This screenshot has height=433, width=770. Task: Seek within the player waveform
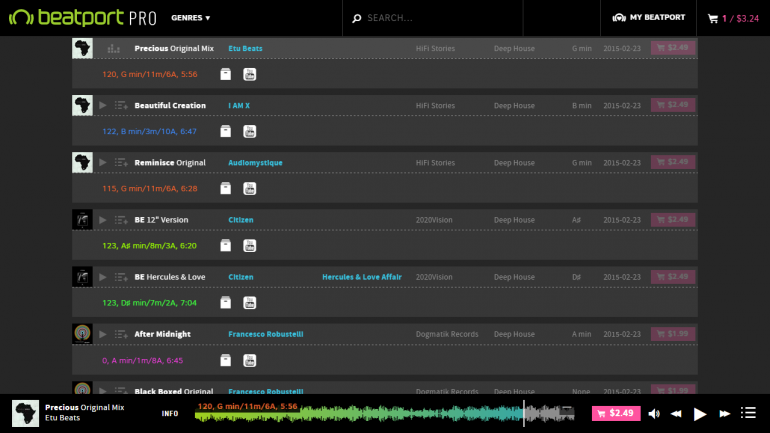pyautogui.click(x=385, y=413)
